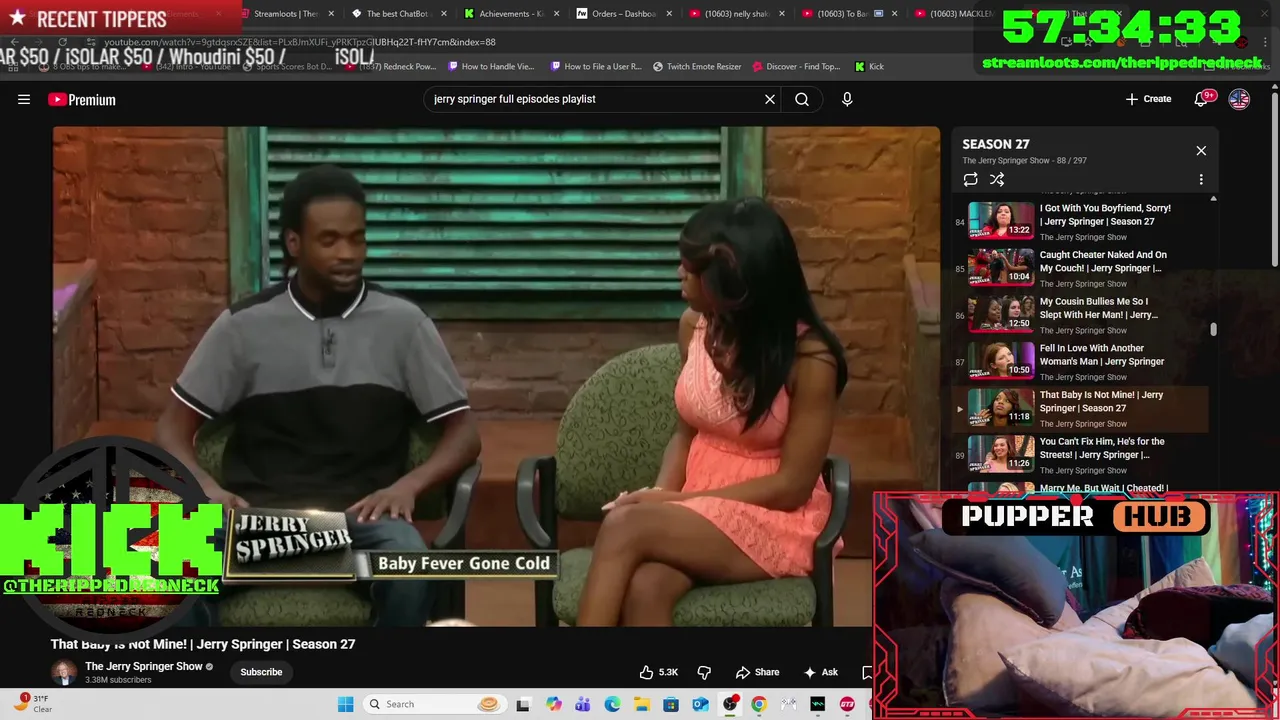The height and width of the screenshot is (720, 1280).
Task: Launch Copilot from taskbar
Action: 553,704
